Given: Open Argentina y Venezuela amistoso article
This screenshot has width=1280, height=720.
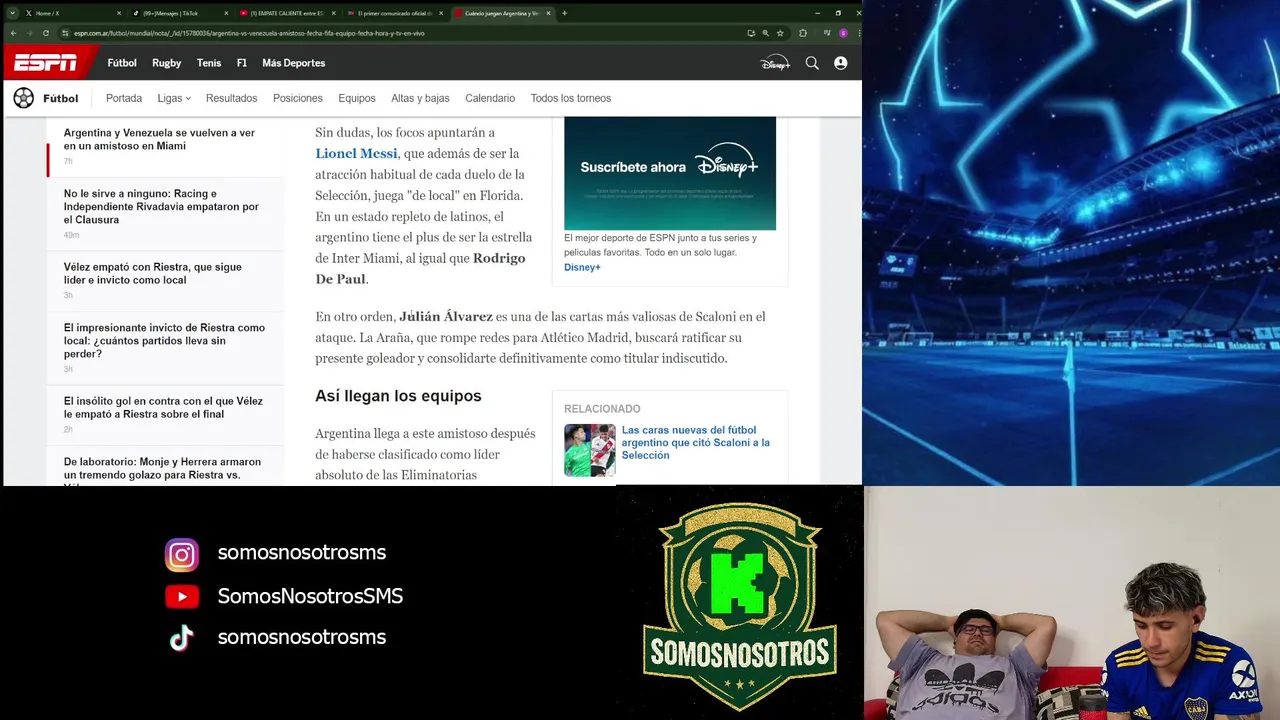Looking at the screenshot, I should click(x=159, y=139).
